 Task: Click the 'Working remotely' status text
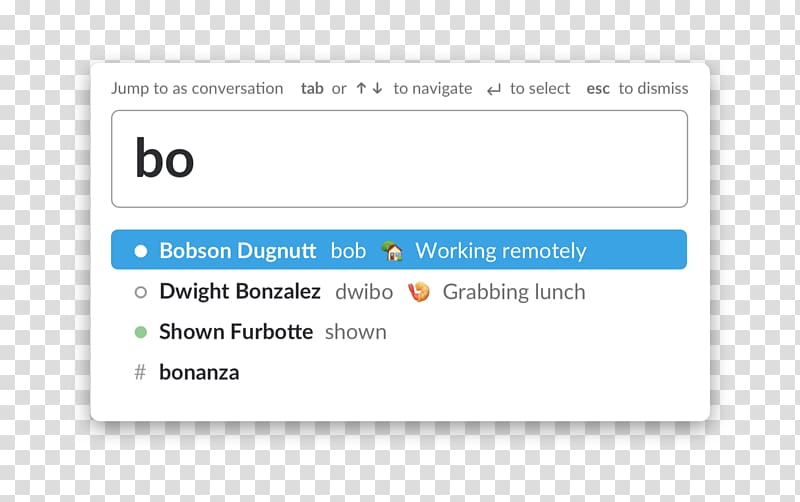(501, 251)
